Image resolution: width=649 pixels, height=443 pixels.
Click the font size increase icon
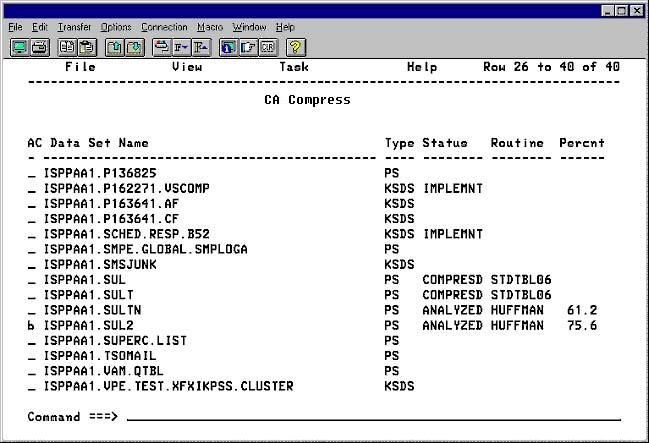[201, 47]
